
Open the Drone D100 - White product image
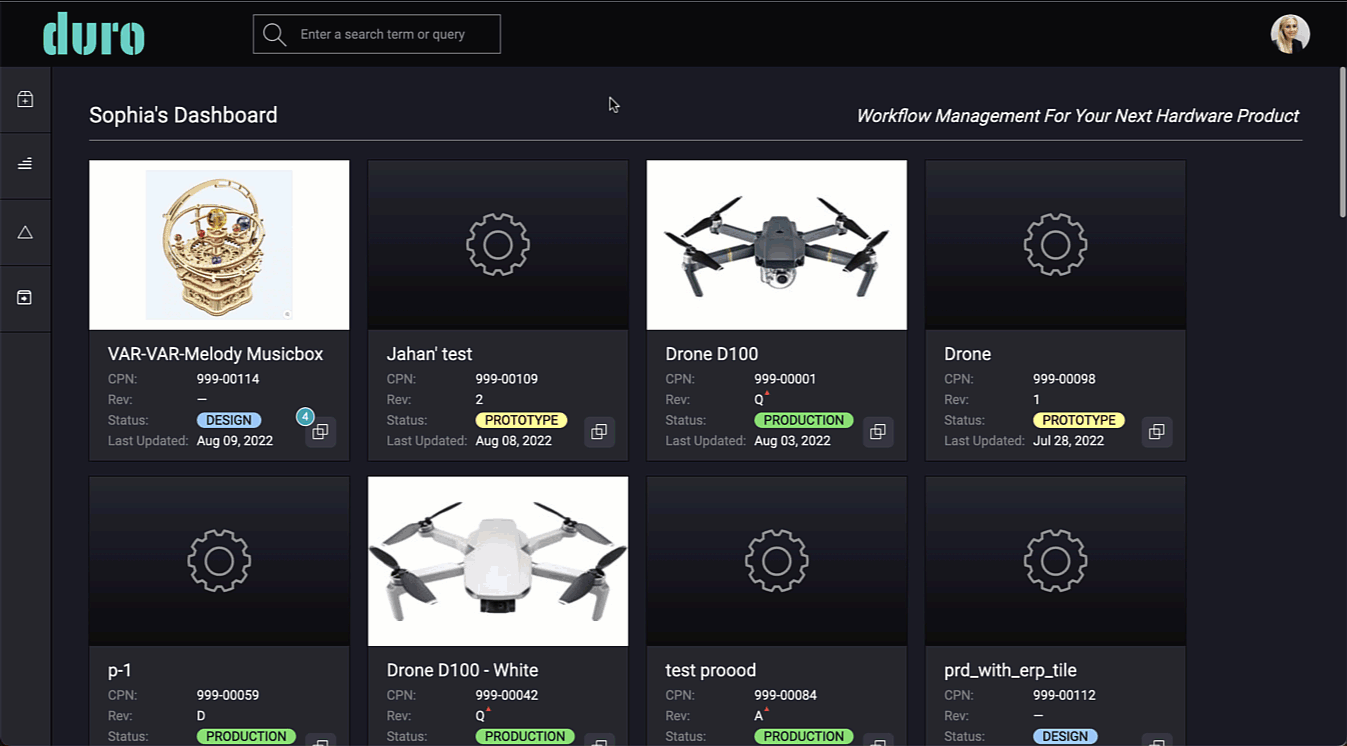pyautogui.click(x=498, y=561)
